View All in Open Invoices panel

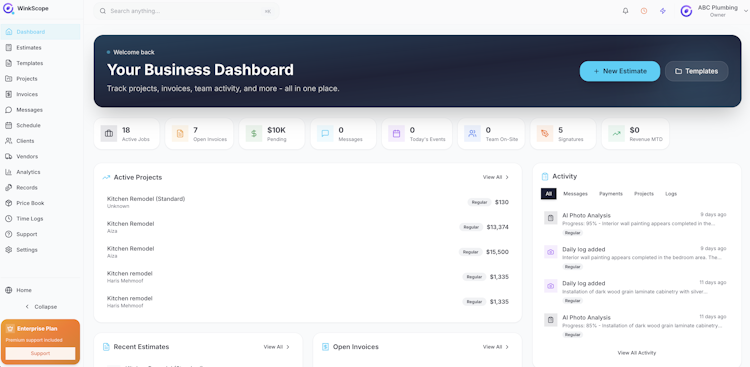point(496,347)
